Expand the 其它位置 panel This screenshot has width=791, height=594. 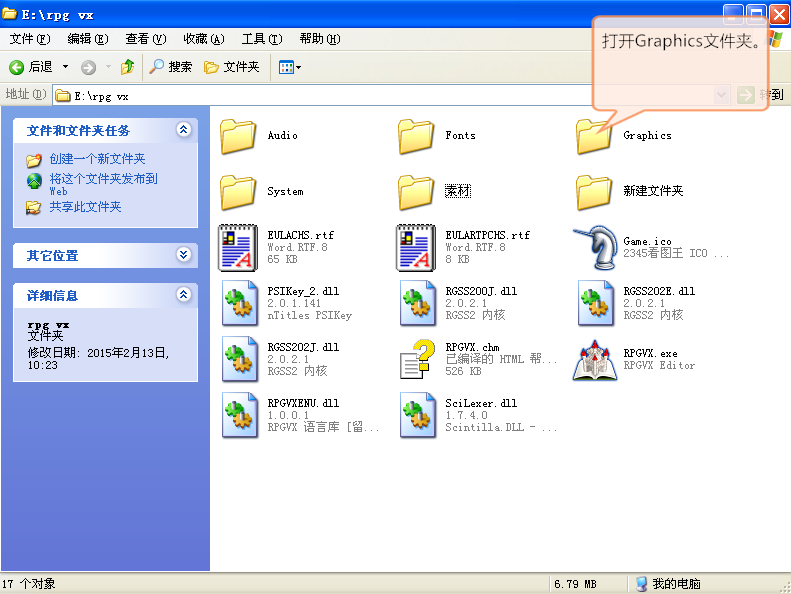184,254
